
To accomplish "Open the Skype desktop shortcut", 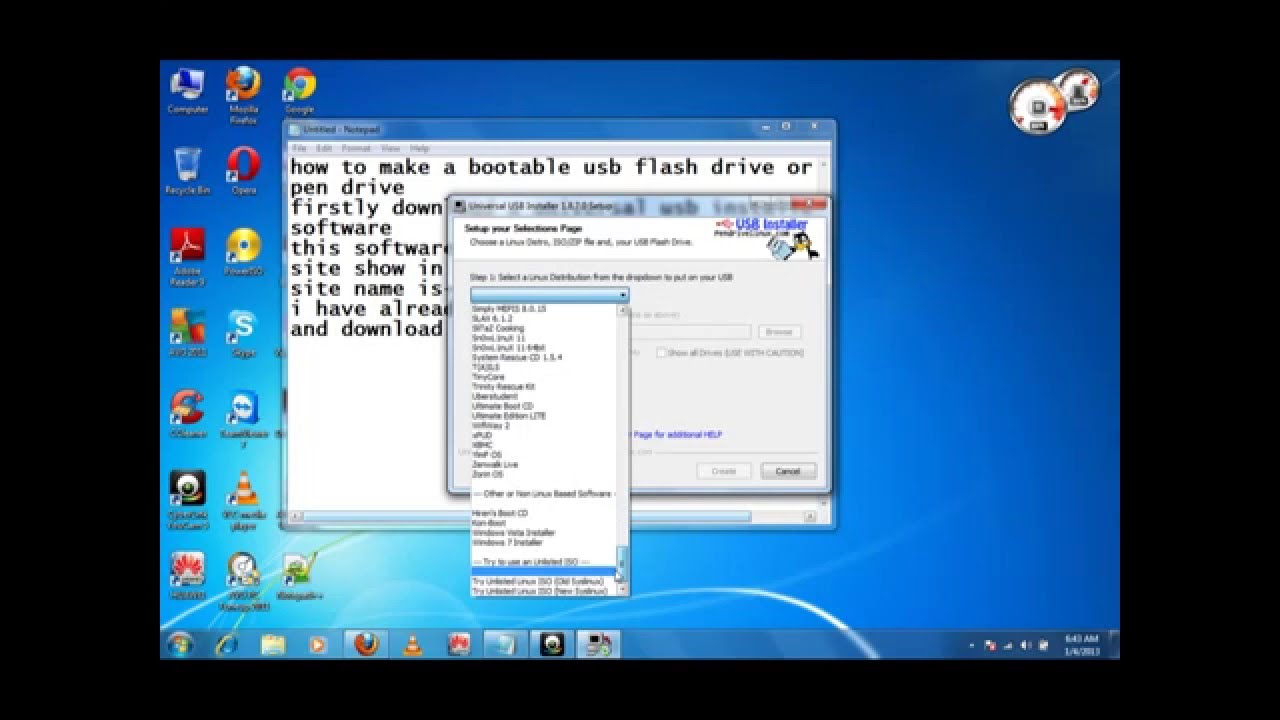I will point(243,332).
